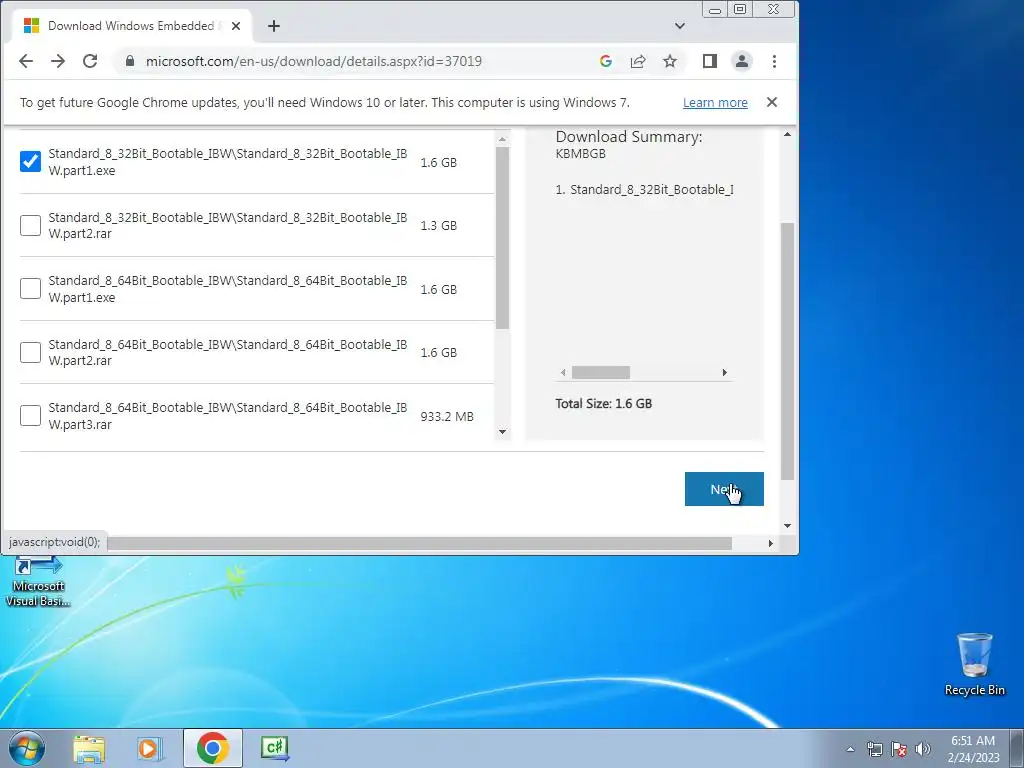1024x768 pixels.
Task: Click the file list scroll-up arrow
Action: point(502,139)
